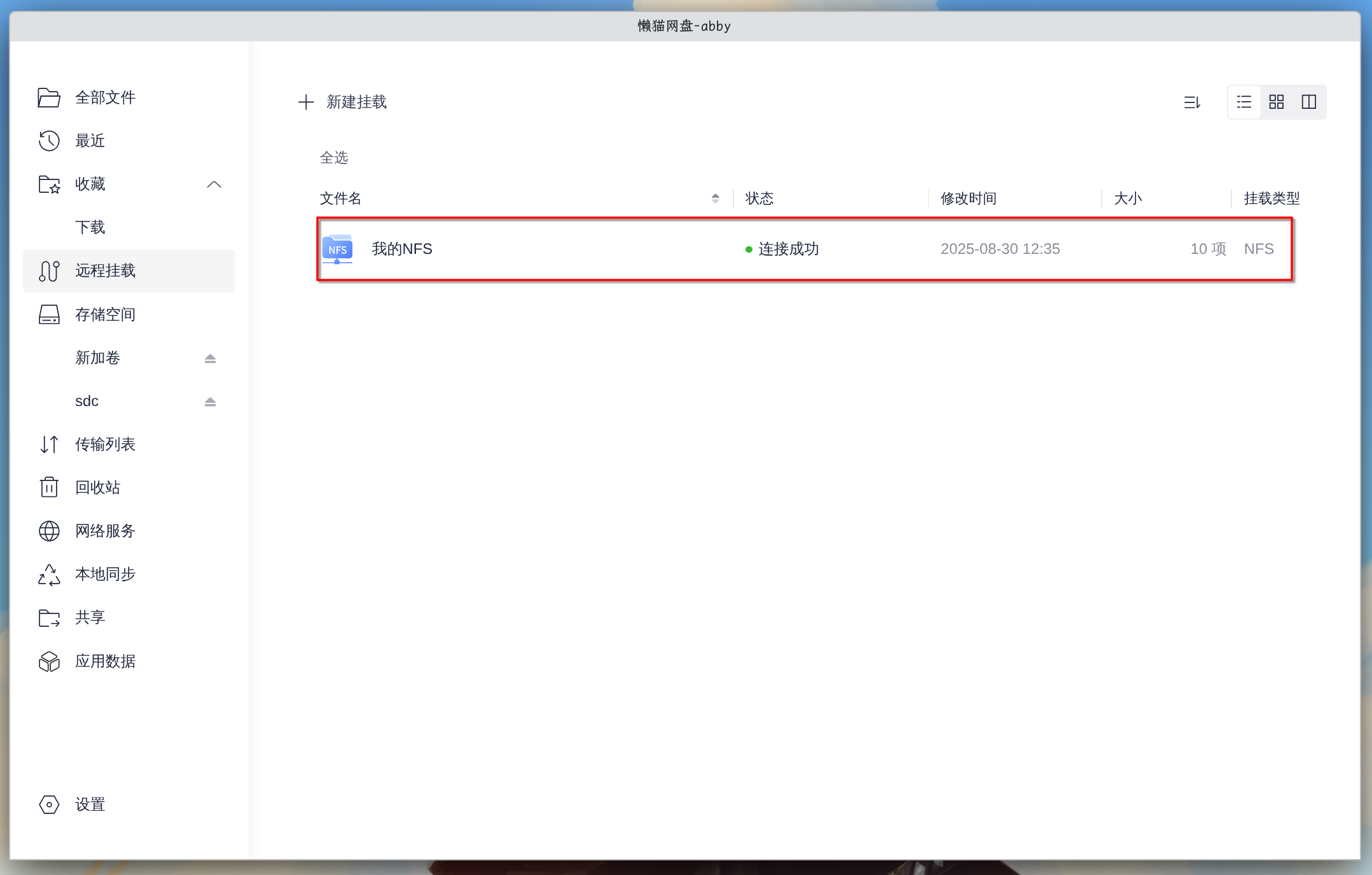Click the 修改时间 column header
1372x875 pixels.
[969, 199]
